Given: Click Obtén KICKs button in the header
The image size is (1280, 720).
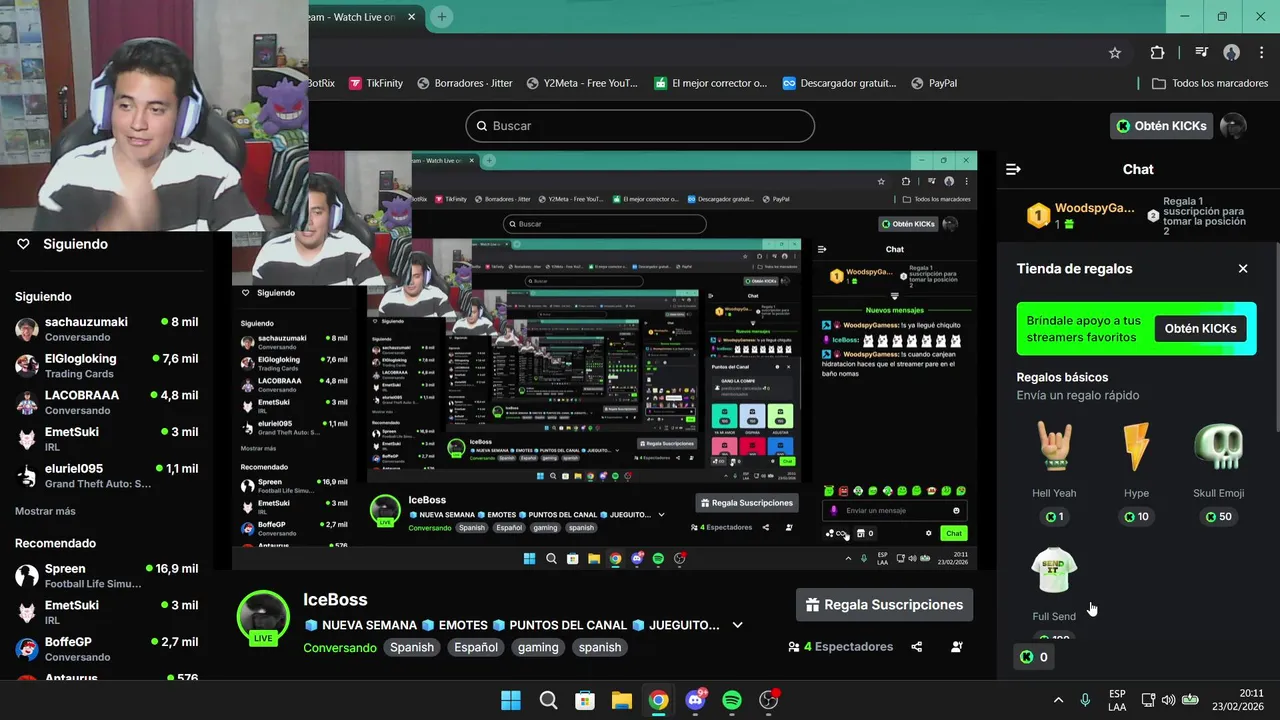Looking at the screenshot, I should 1162,126.
